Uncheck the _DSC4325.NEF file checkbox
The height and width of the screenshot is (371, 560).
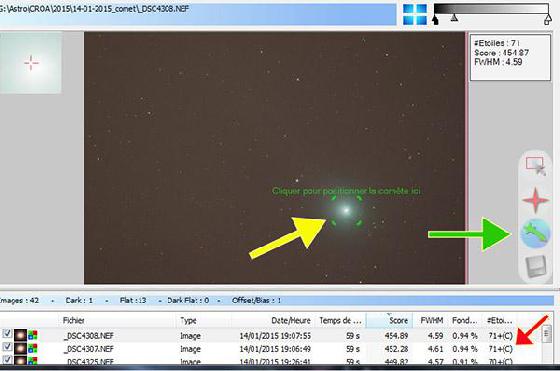coord(7,359)
